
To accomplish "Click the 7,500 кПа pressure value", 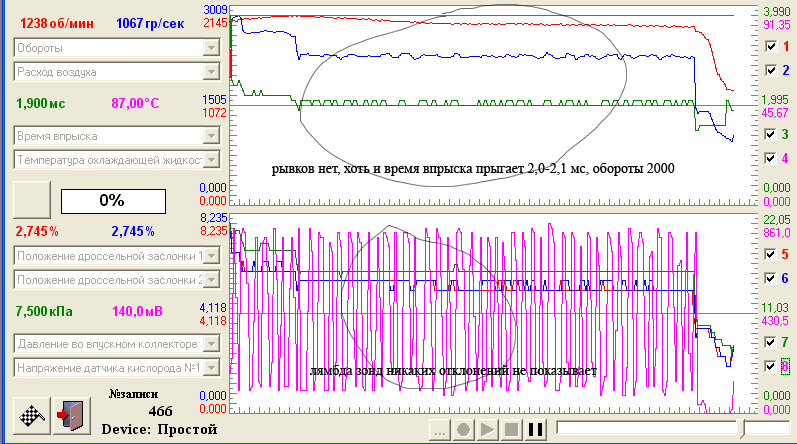I will tap(44, 311).
